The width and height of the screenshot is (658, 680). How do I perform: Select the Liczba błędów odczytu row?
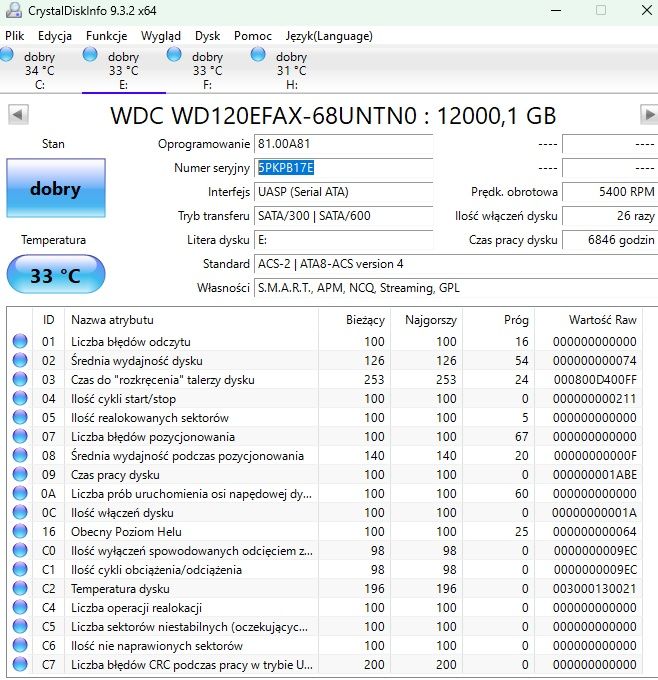[x=324, y=341]
